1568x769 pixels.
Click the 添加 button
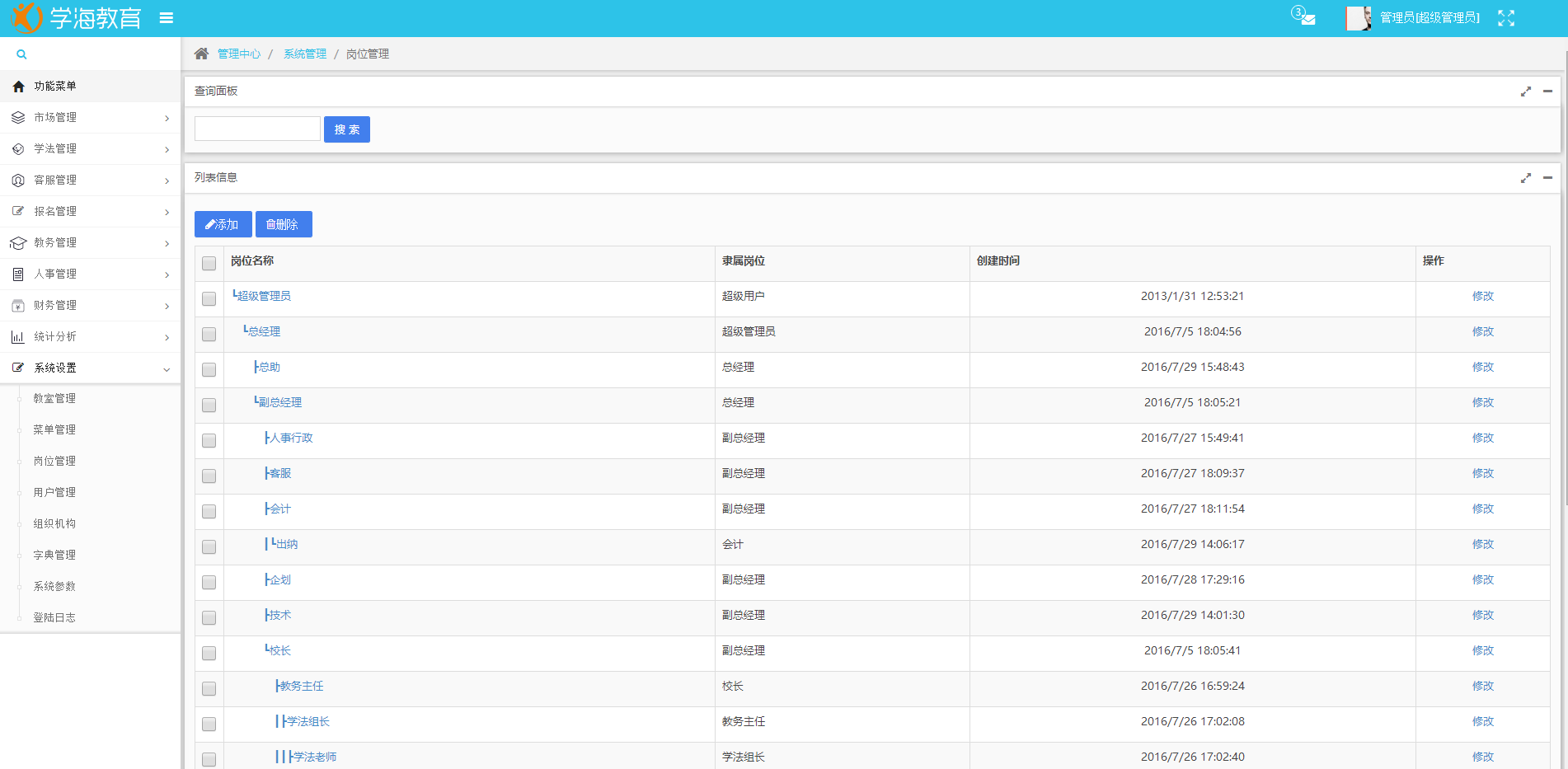pyautogui.click(x=223, y=224)
